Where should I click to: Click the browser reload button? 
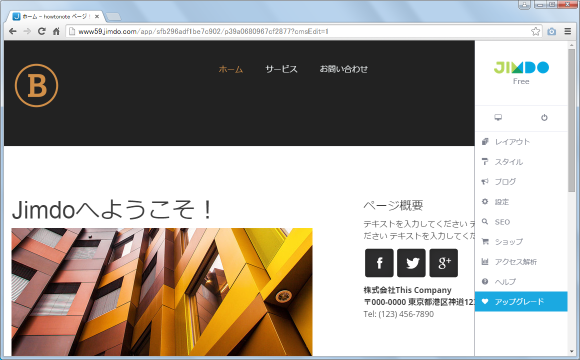(42, 31)
